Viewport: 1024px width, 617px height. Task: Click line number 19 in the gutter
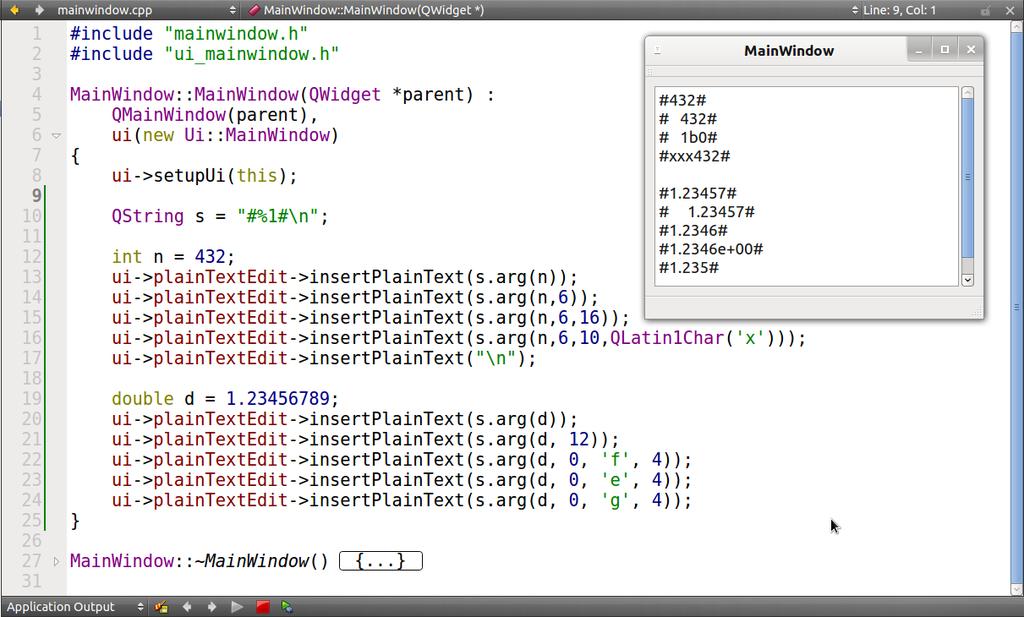click(x=31, y=398)
